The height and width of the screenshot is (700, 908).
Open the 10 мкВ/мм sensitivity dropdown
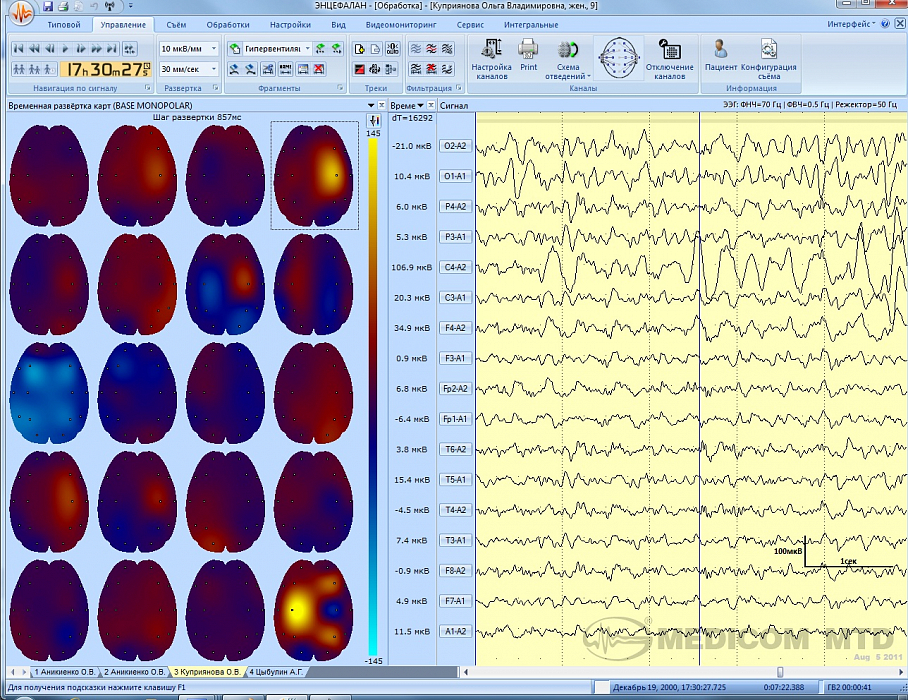pos(214,48)
